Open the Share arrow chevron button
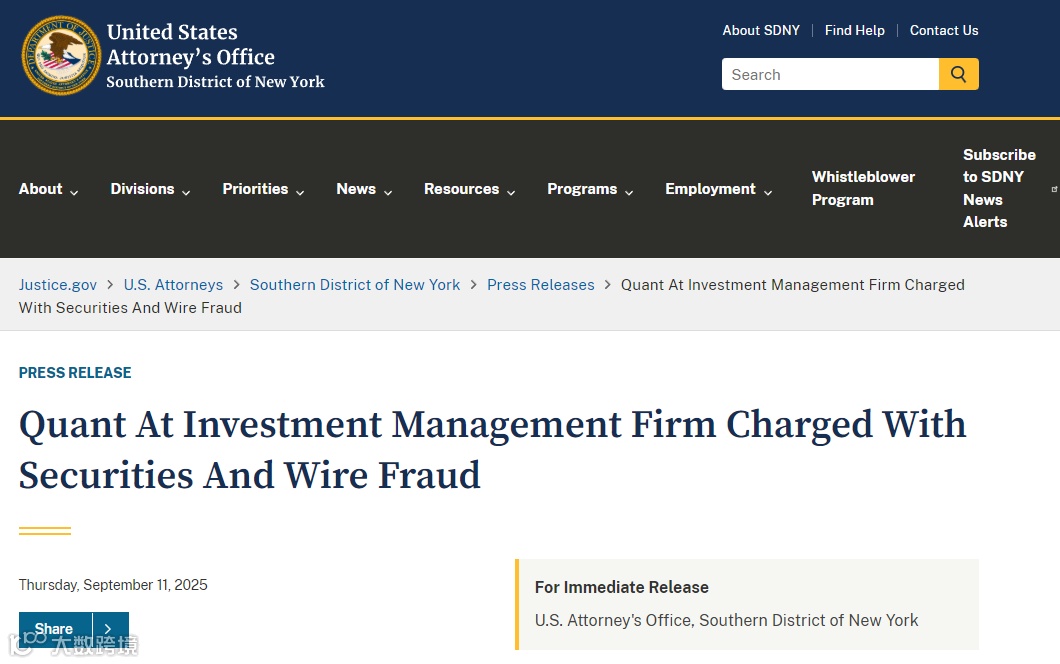 point(110,629)
